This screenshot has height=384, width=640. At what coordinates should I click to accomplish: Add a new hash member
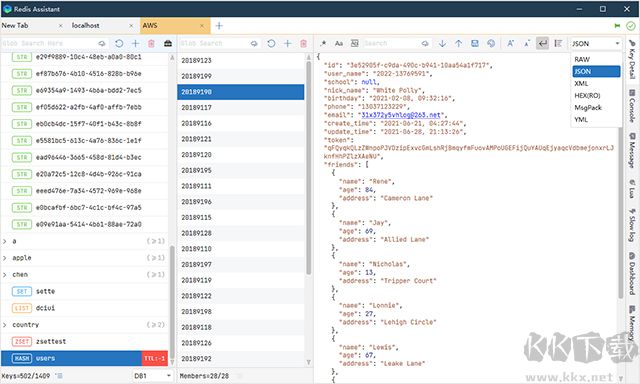287,43
